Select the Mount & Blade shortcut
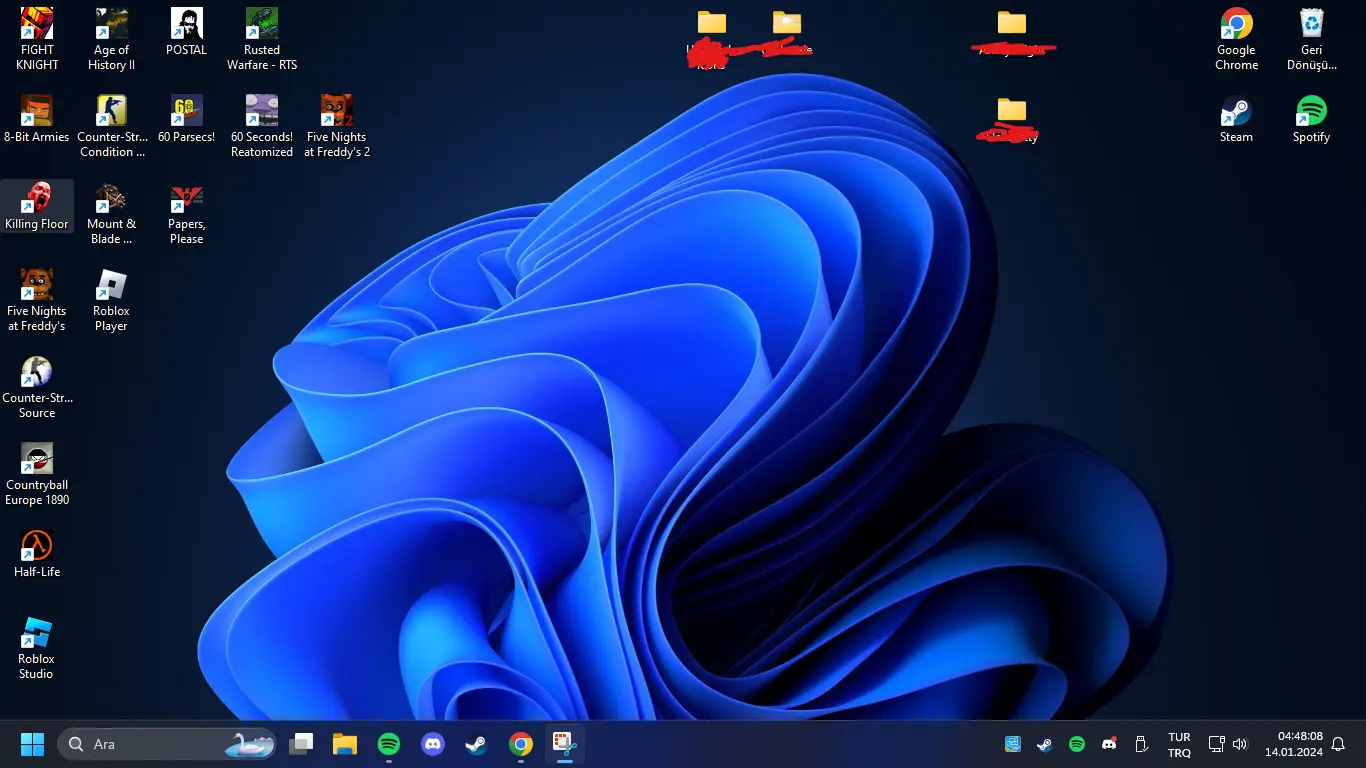 pyautogui.click(x=111, y=214)
